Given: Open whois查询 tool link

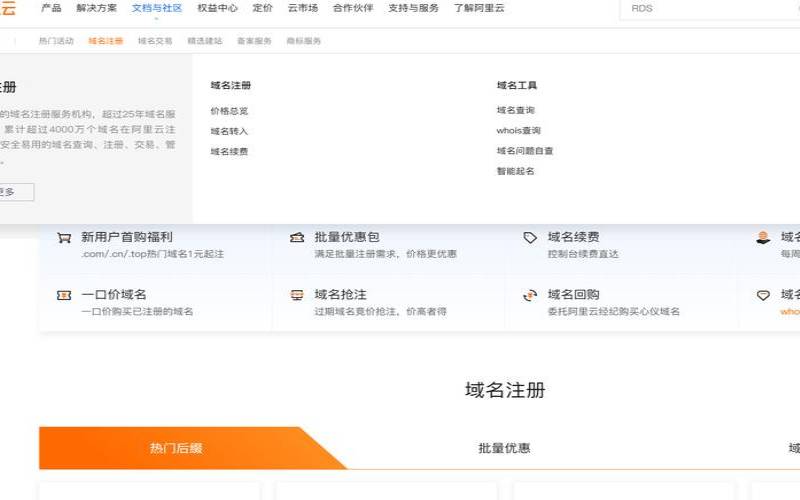Looking at the screenshot, I should [518, 131].
